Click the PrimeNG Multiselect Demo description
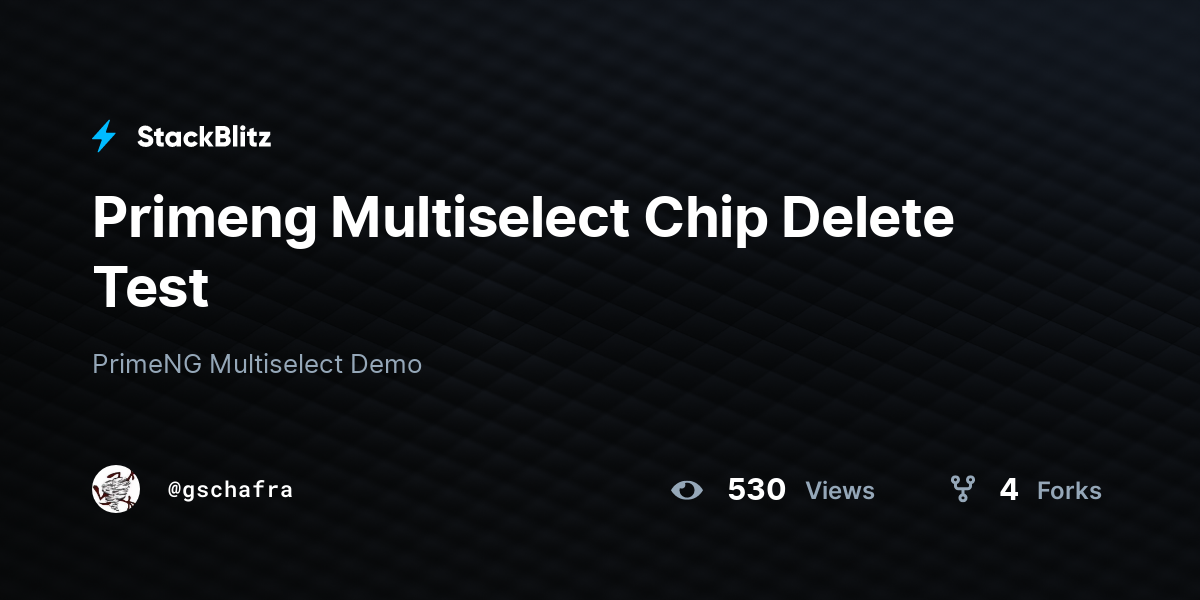 point(257,364)
